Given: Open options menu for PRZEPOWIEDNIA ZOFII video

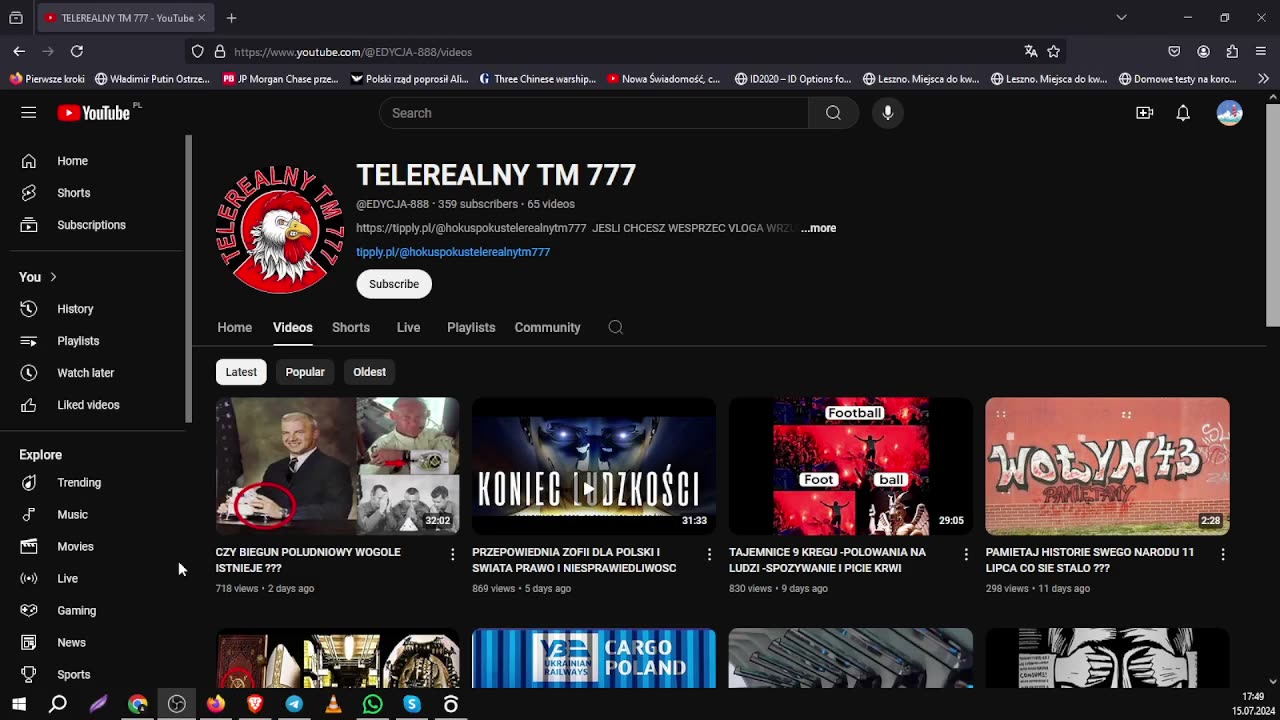Looking at the screenshot, I should click(709, 554).
